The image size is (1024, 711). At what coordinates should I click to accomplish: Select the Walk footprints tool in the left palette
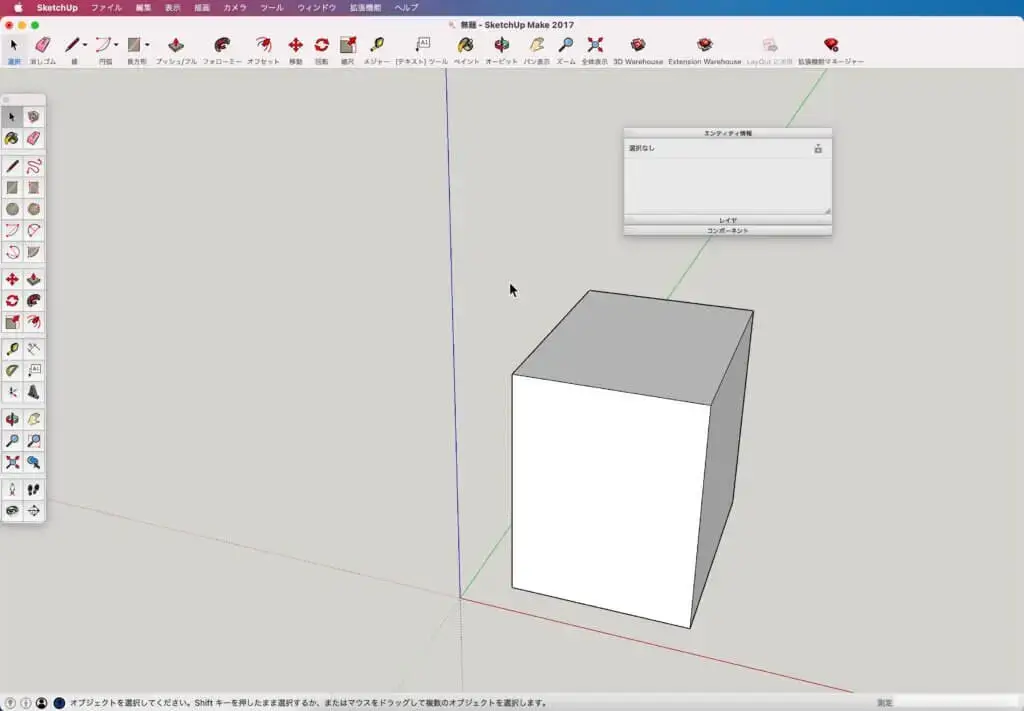tap(33, 490)
